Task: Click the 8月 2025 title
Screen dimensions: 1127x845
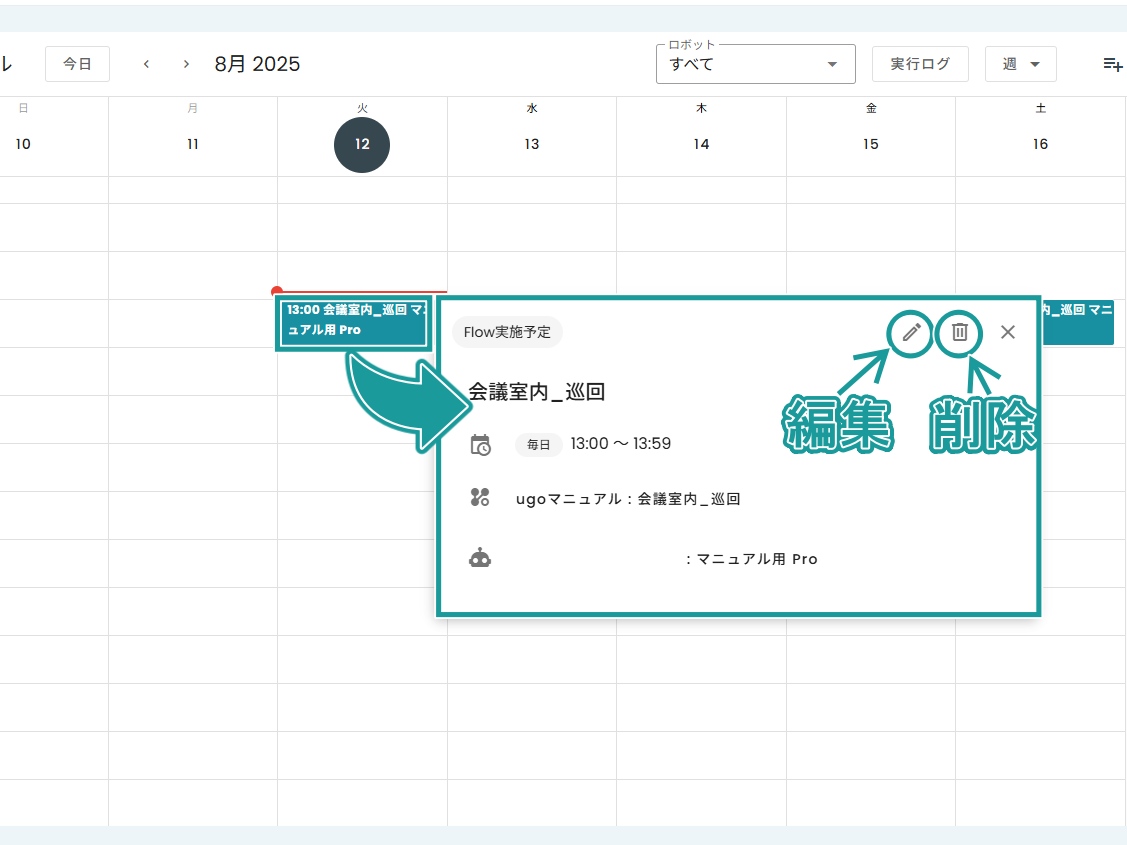Action: [x=257, y=64]
